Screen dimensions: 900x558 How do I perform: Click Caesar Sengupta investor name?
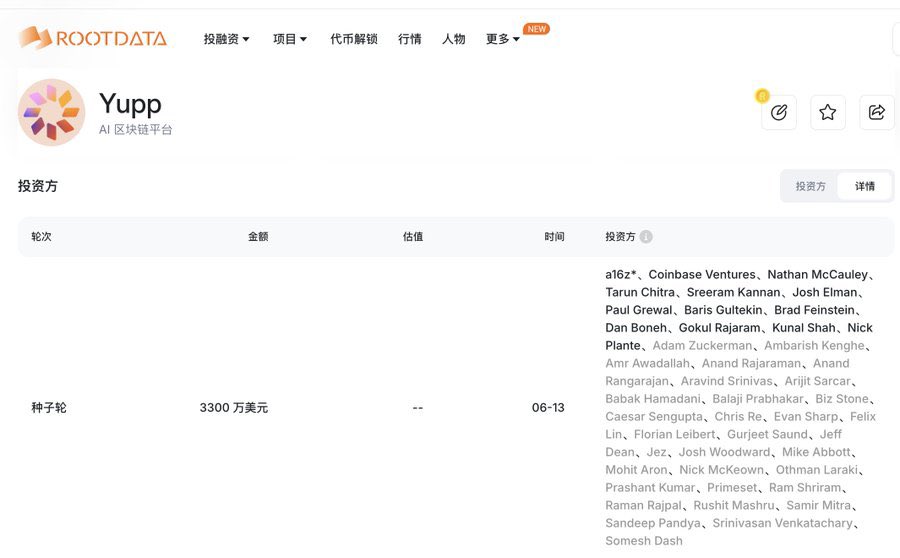654,417
